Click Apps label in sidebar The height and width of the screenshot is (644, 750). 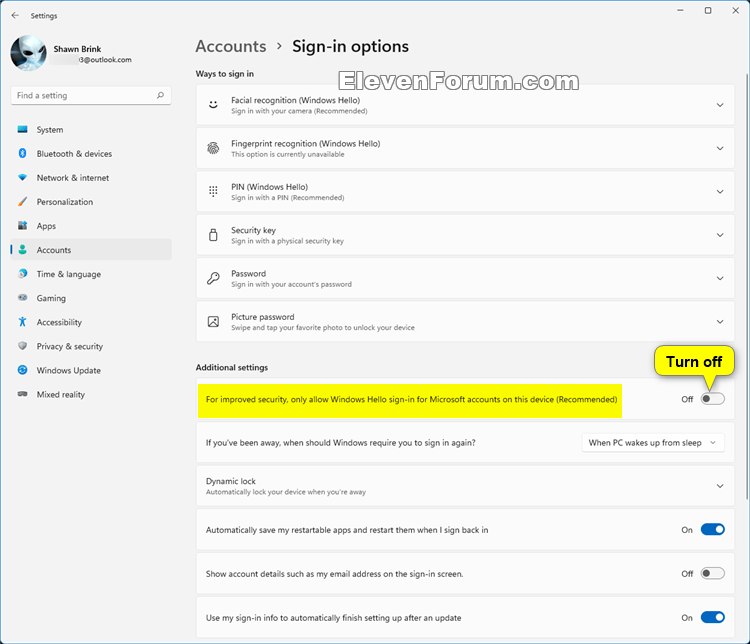pos(46,226)
